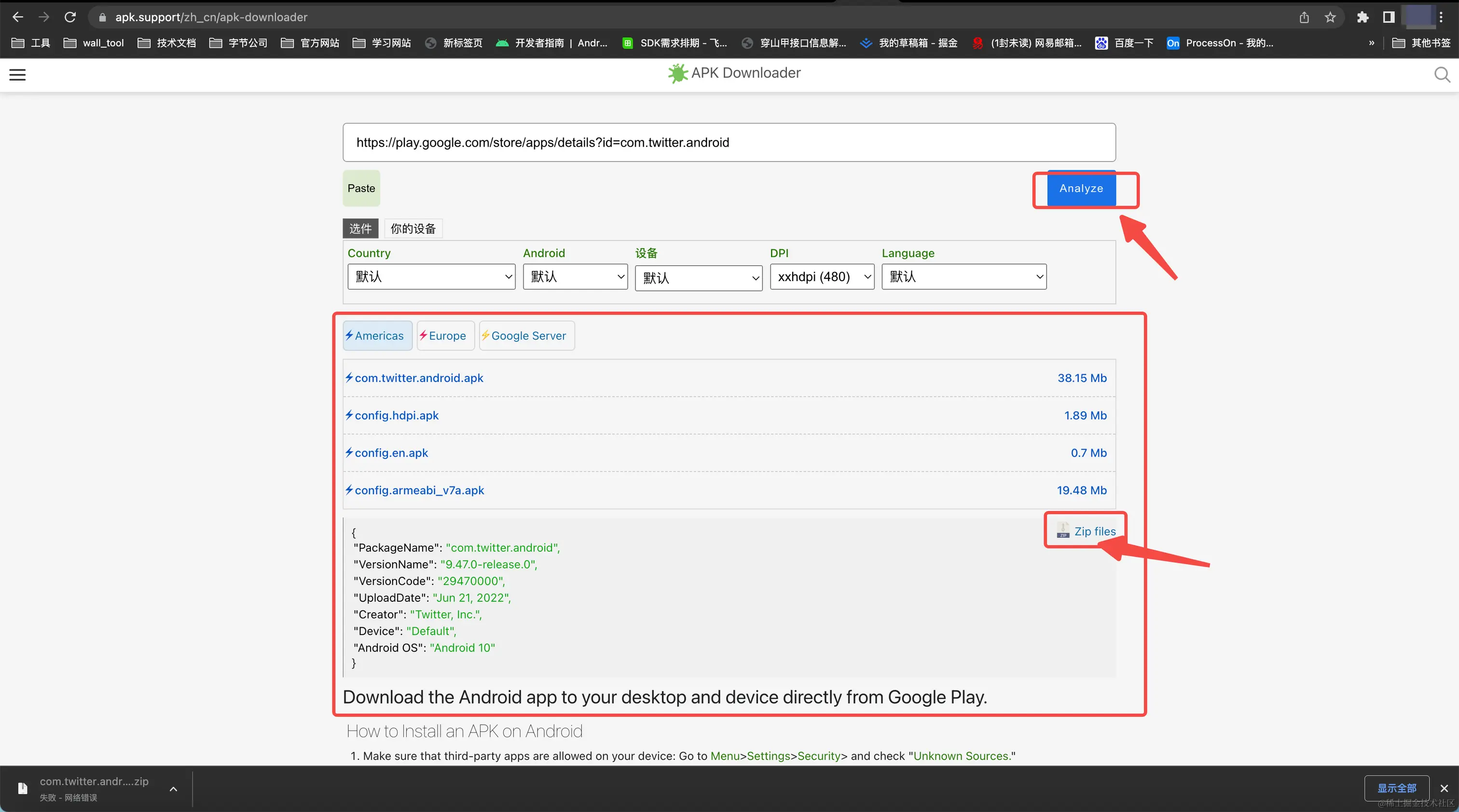Open the 网易邮箱 bookmark

coord(1027,43)
